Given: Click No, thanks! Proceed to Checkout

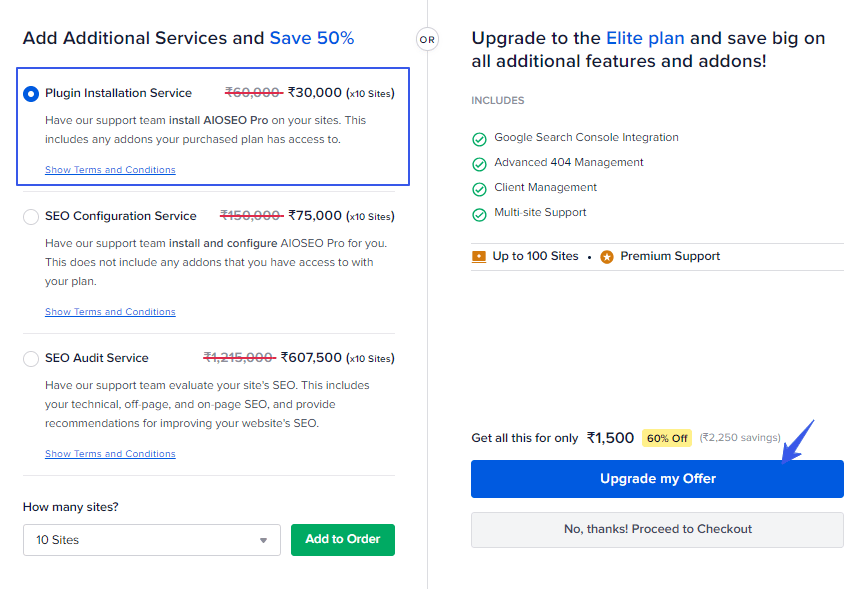Looking at the screenshot, I should (657, 529).
